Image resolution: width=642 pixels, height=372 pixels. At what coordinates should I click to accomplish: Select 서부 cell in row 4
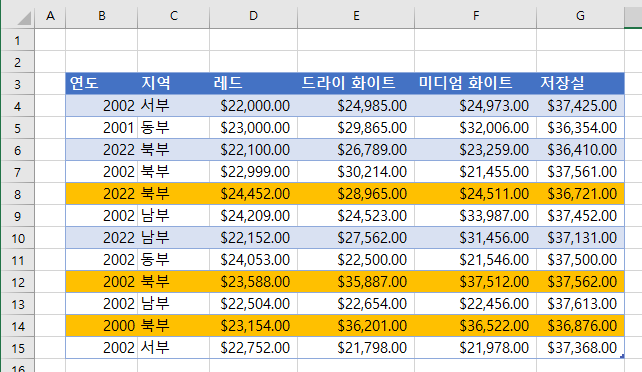click(x=174, y=106)
